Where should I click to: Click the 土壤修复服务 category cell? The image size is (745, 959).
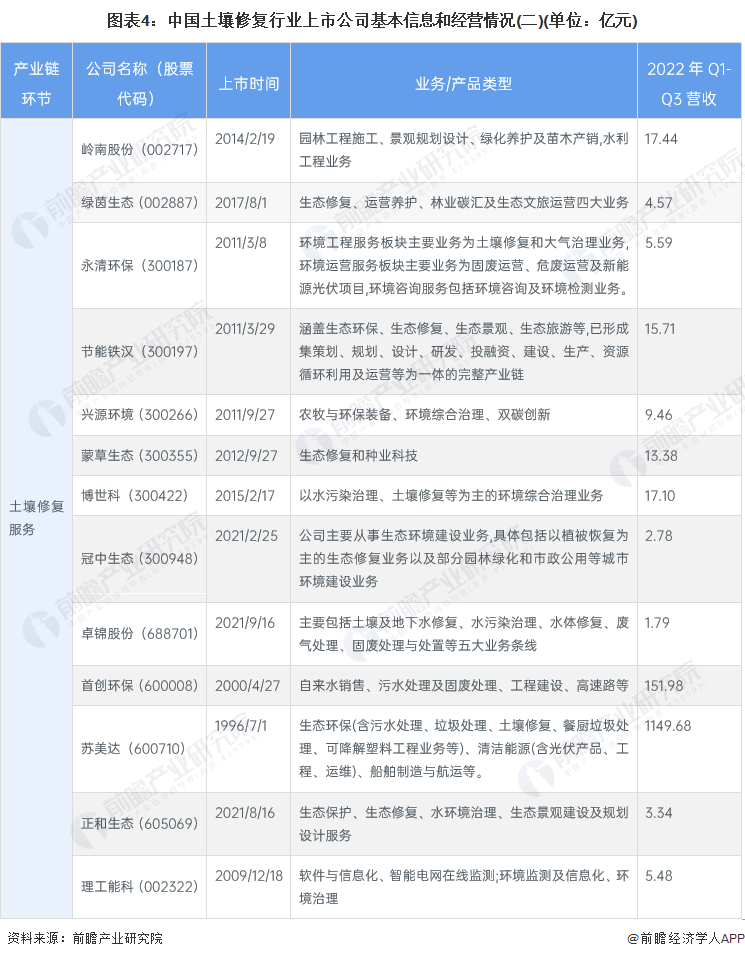coord(36,517)
